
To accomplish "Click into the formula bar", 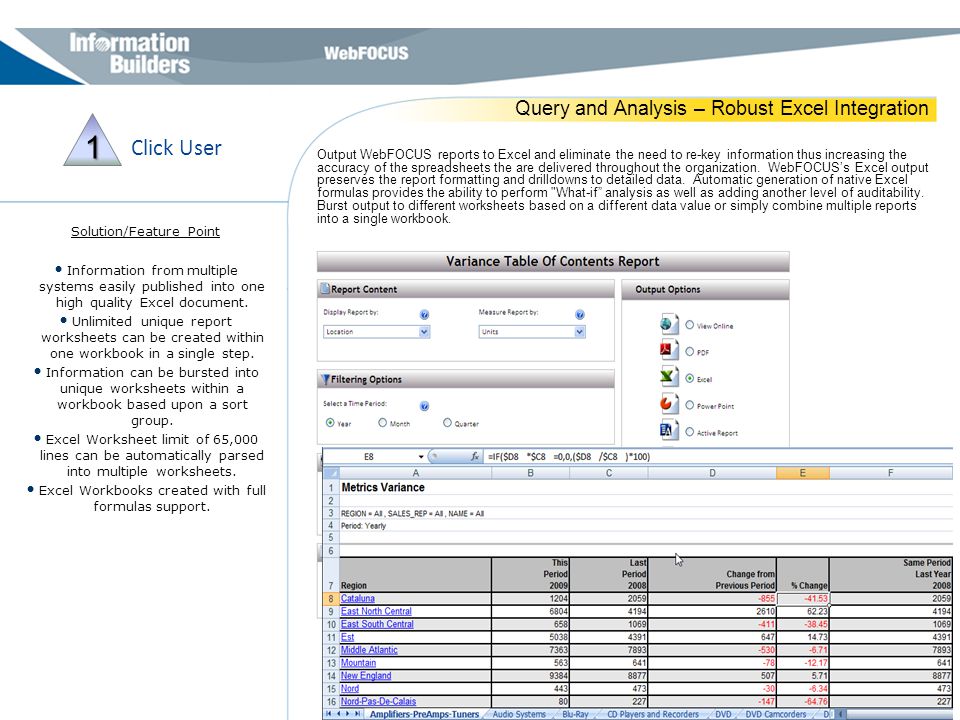I will (x=718, y=457).
